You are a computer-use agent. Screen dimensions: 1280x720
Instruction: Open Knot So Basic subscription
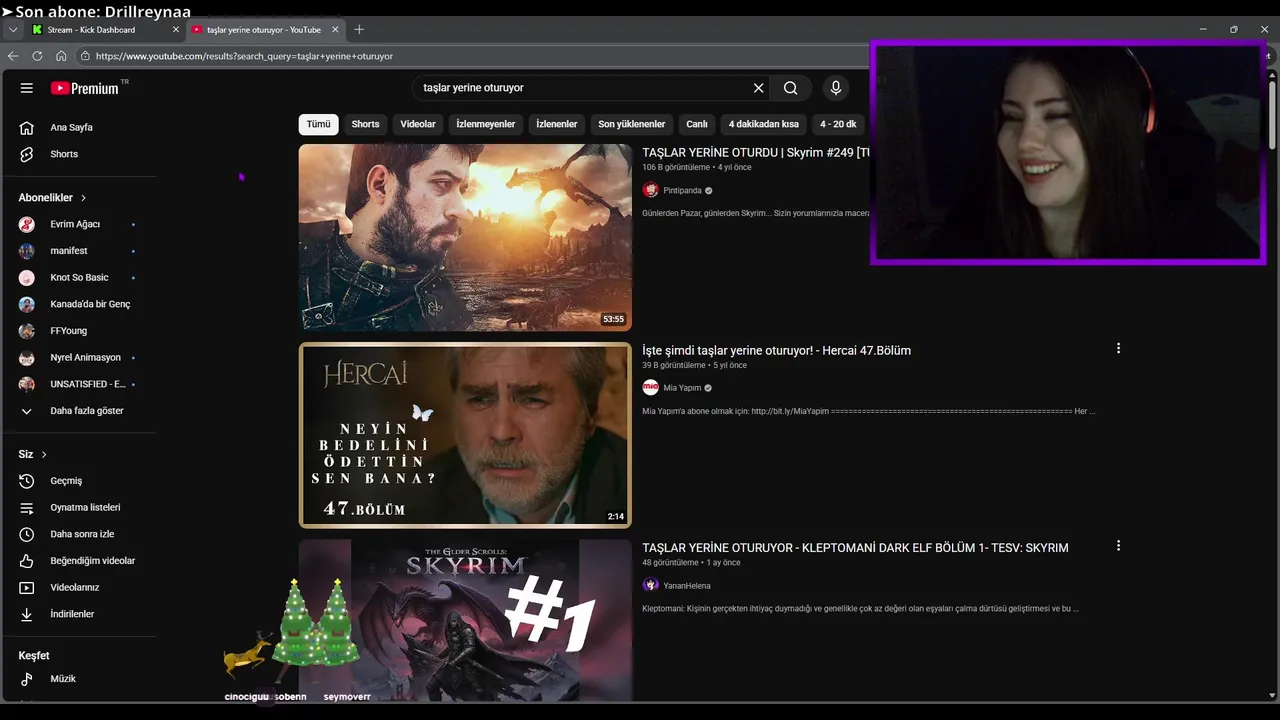tap(79, 277)
